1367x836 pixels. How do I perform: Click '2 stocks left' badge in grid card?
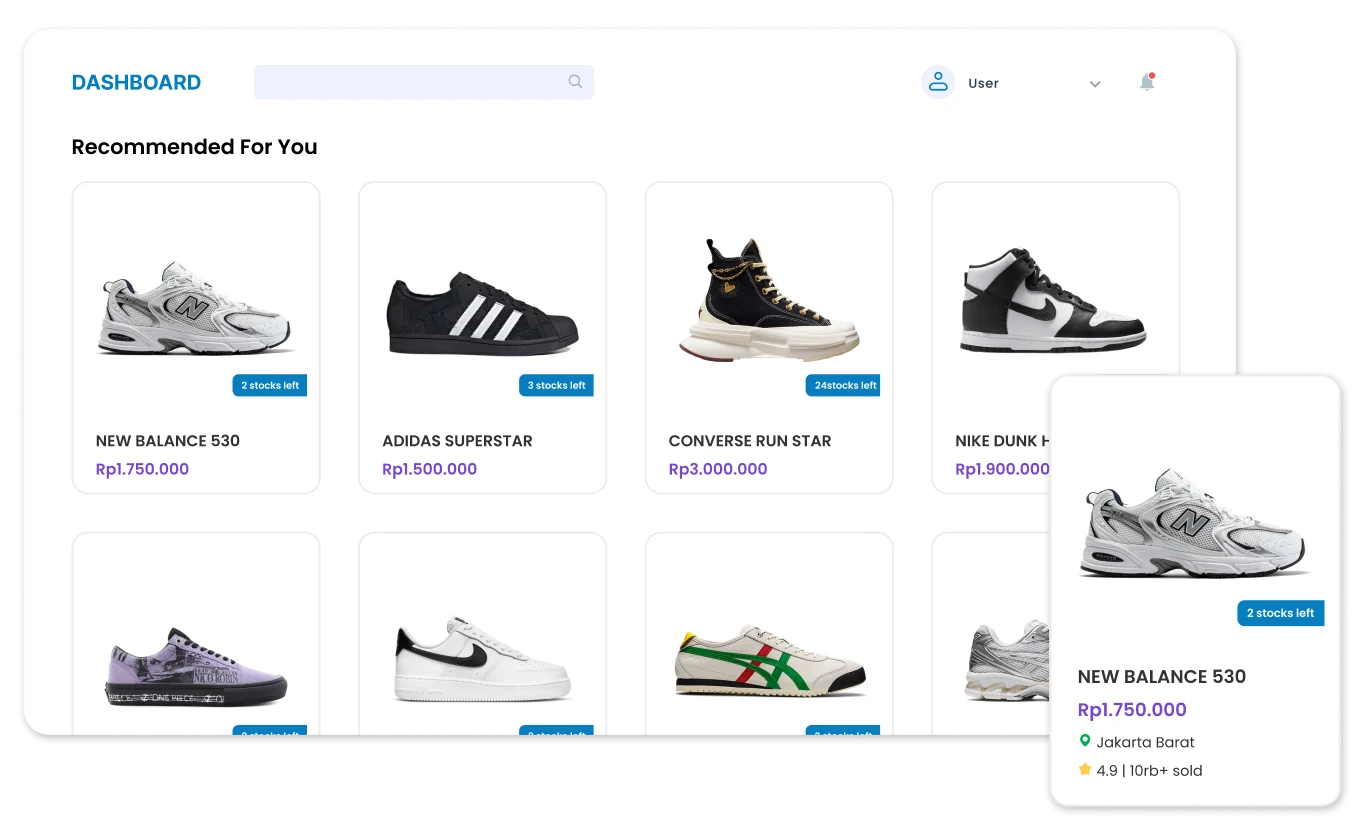(270, 385)
